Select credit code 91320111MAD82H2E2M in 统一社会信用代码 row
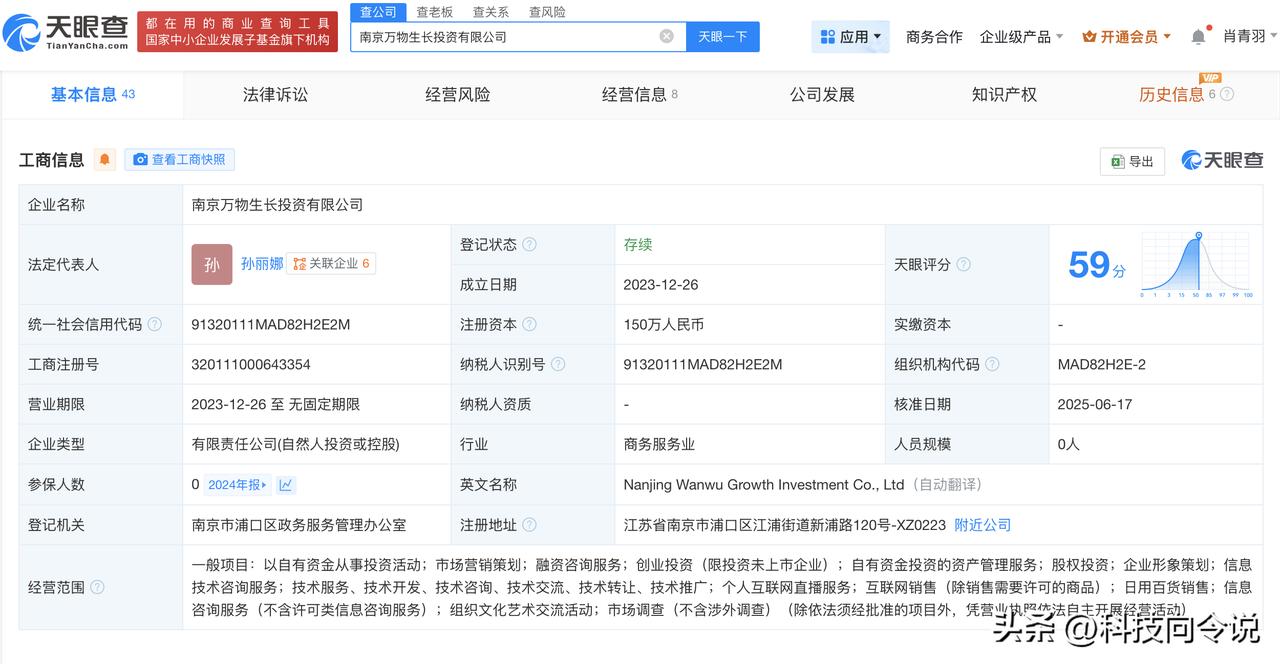 coord(271,325)
